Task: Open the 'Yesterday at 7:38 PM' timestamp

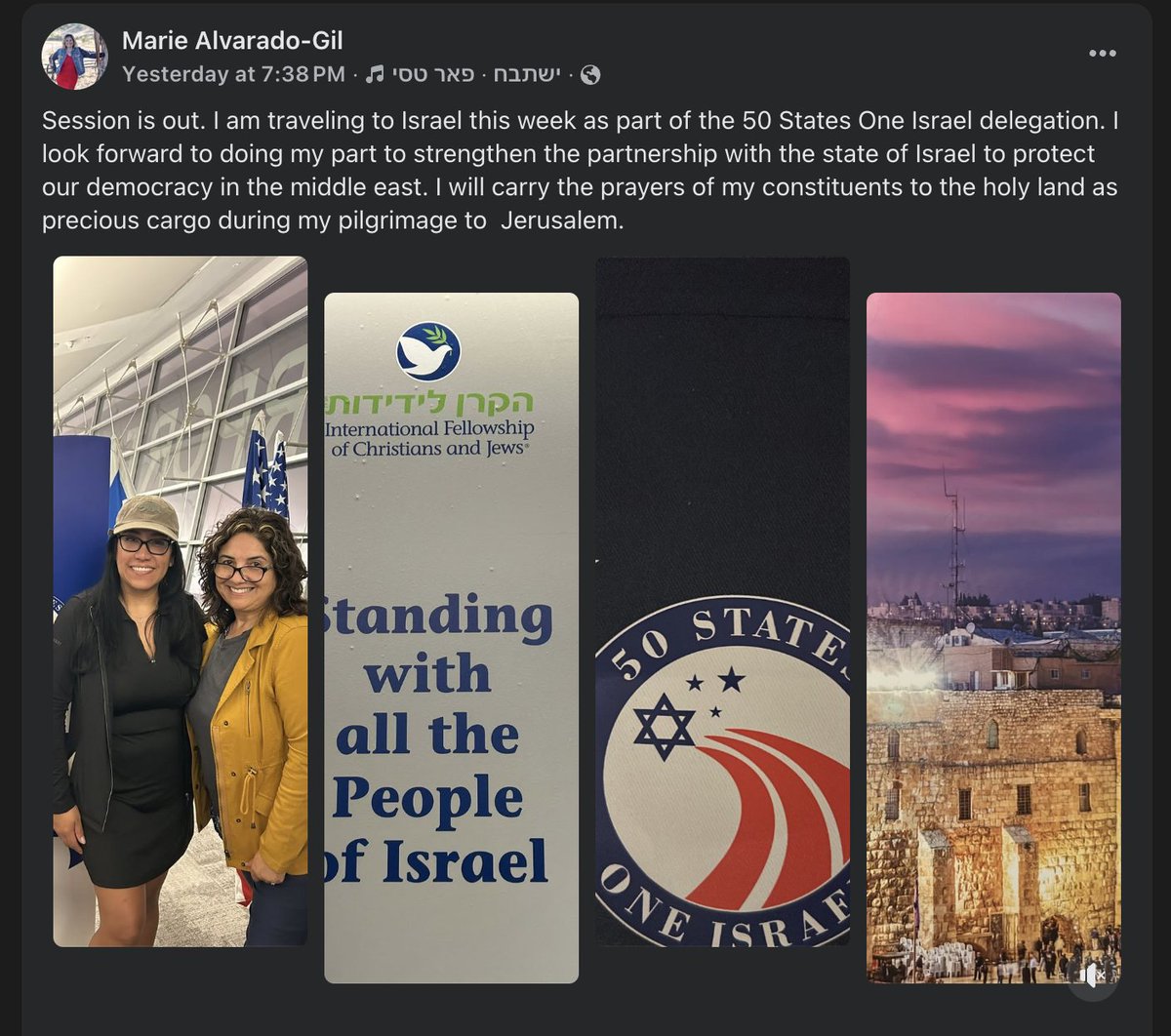Action: click(x=233, y=74)
